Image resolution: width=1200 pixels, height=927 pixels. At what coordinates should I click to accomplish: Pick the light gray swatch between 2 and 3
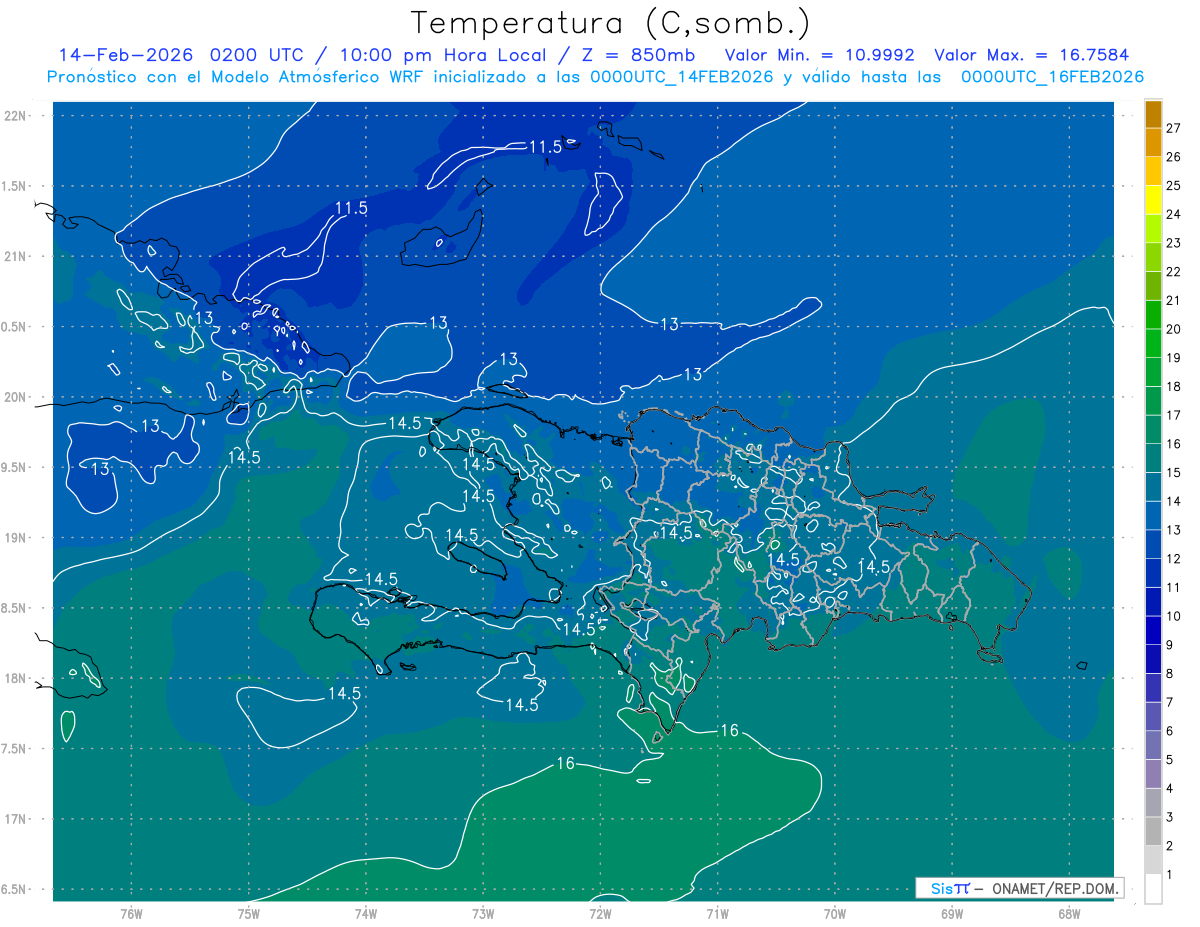(1153, 832)
